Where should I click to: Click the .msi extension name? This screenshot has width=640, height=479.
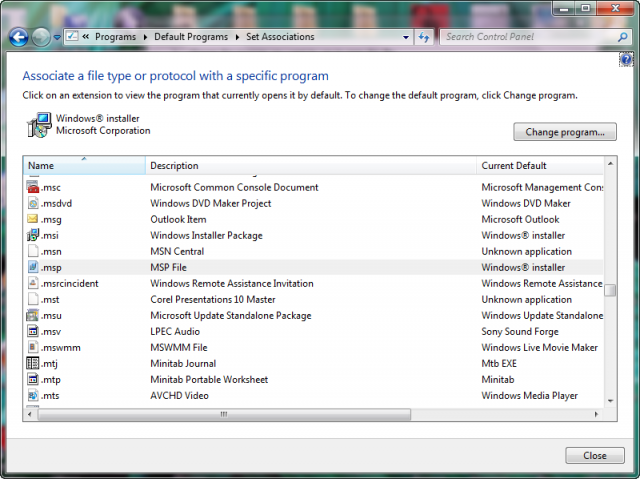click(x=50, y=235)
